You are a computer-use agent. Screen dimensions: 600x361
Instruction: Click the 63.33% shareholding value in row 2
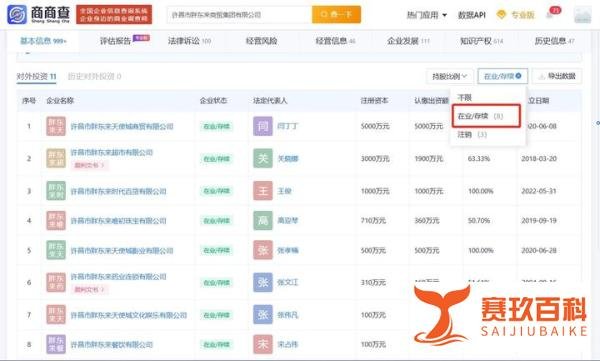[479, 158]
